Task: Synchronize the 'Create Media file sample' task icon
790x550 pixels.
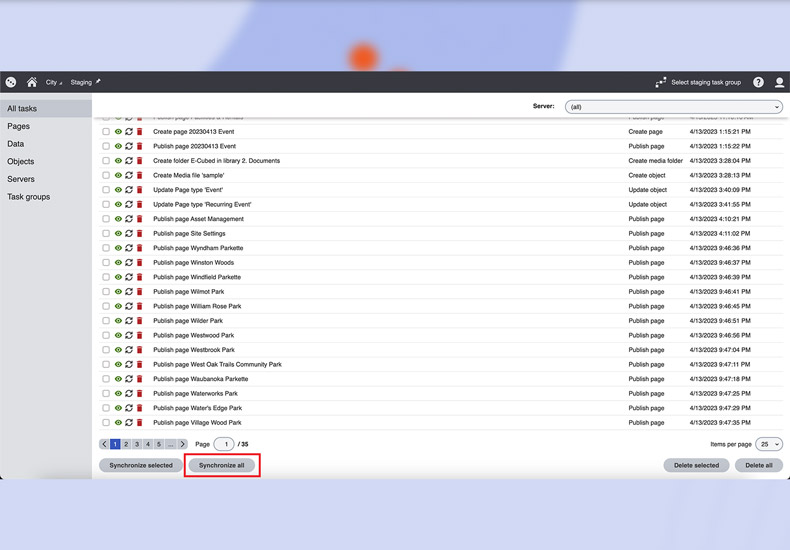Action: coord(129,175)
